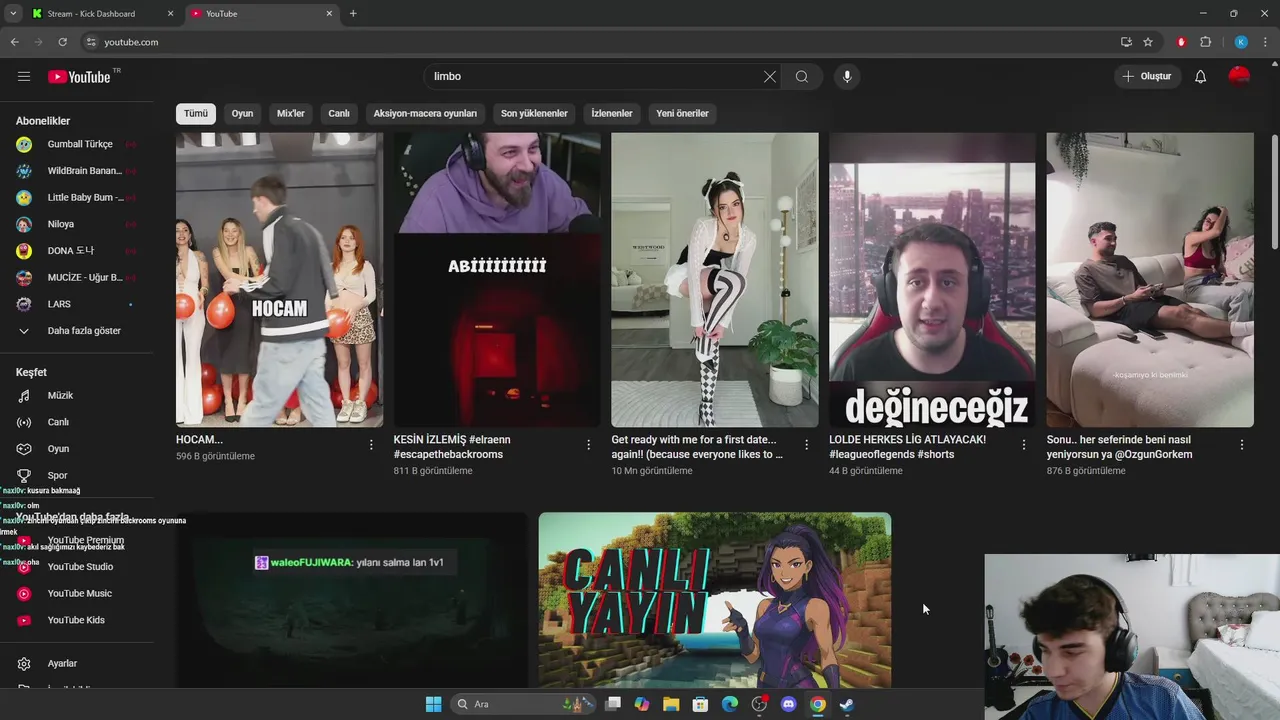Go back with the browser back arrow
The width and height of the screenshot is (1280, 720).
click(14, 42)
